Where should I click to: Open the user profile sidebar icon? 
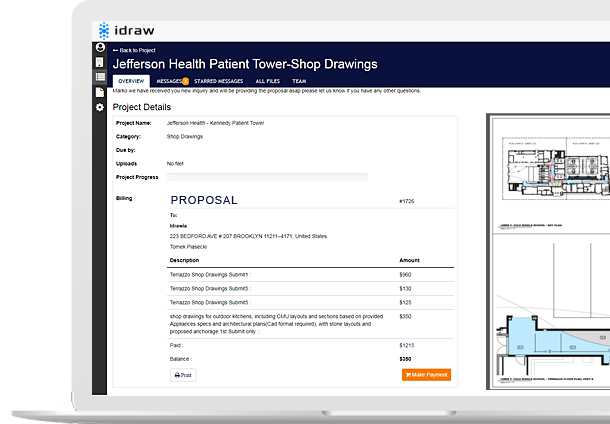click(x=100, y=47)
